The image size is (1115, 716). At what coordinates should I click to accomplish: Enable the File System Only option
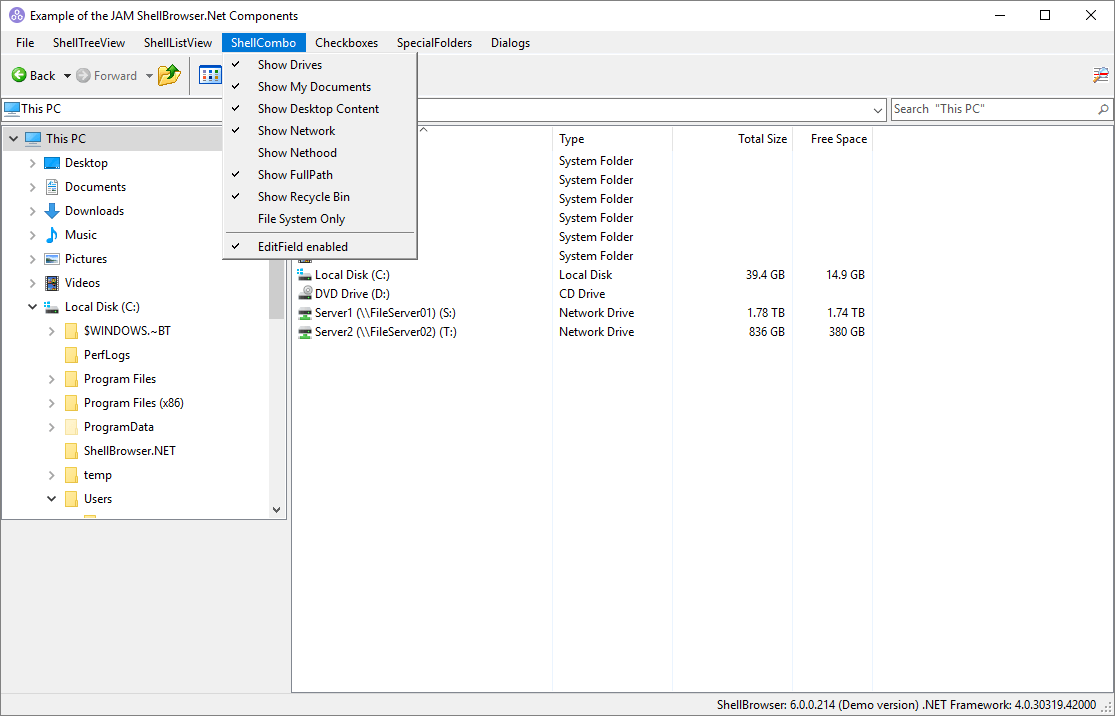(x=301, y=219)
